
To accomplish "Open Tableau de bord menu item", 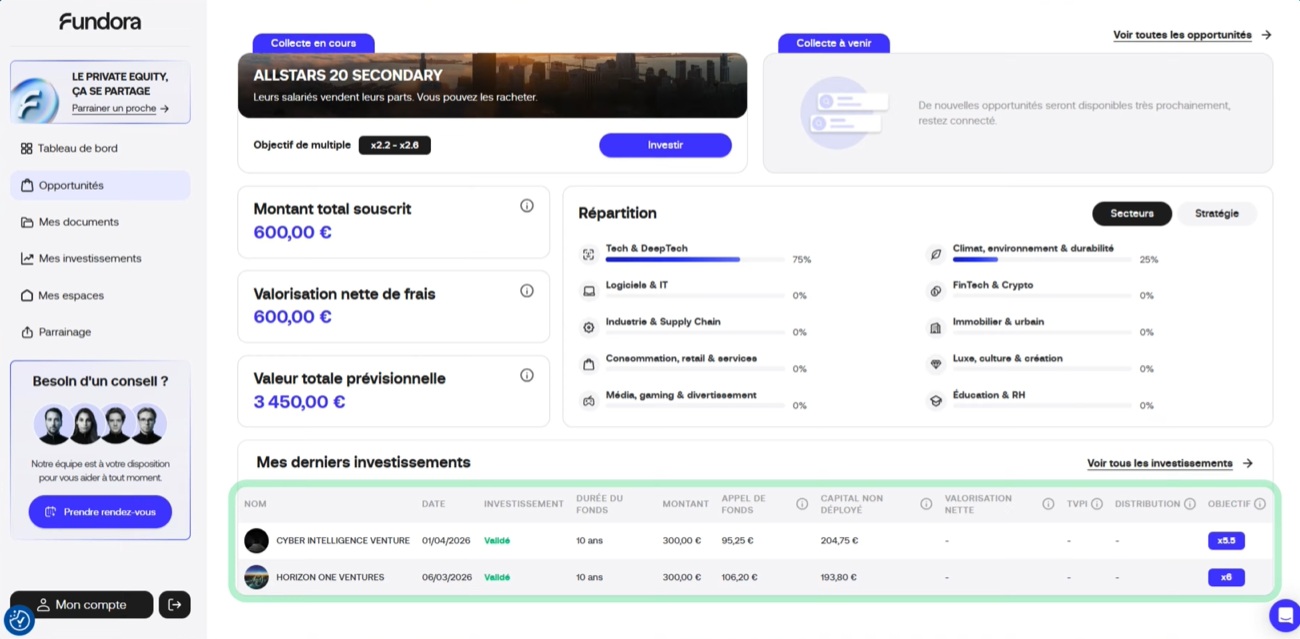I will (100, 148).
